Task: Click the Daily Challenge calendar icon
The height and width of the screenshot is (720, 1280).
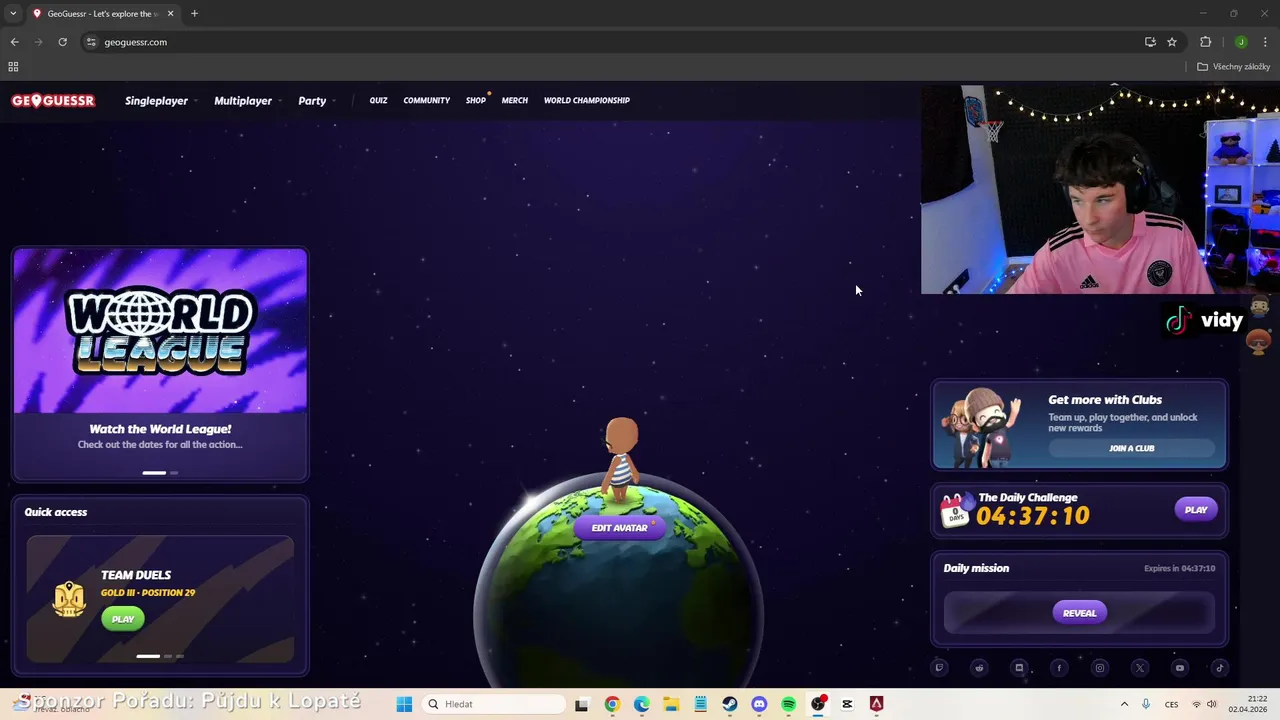Action: [956, 511]
